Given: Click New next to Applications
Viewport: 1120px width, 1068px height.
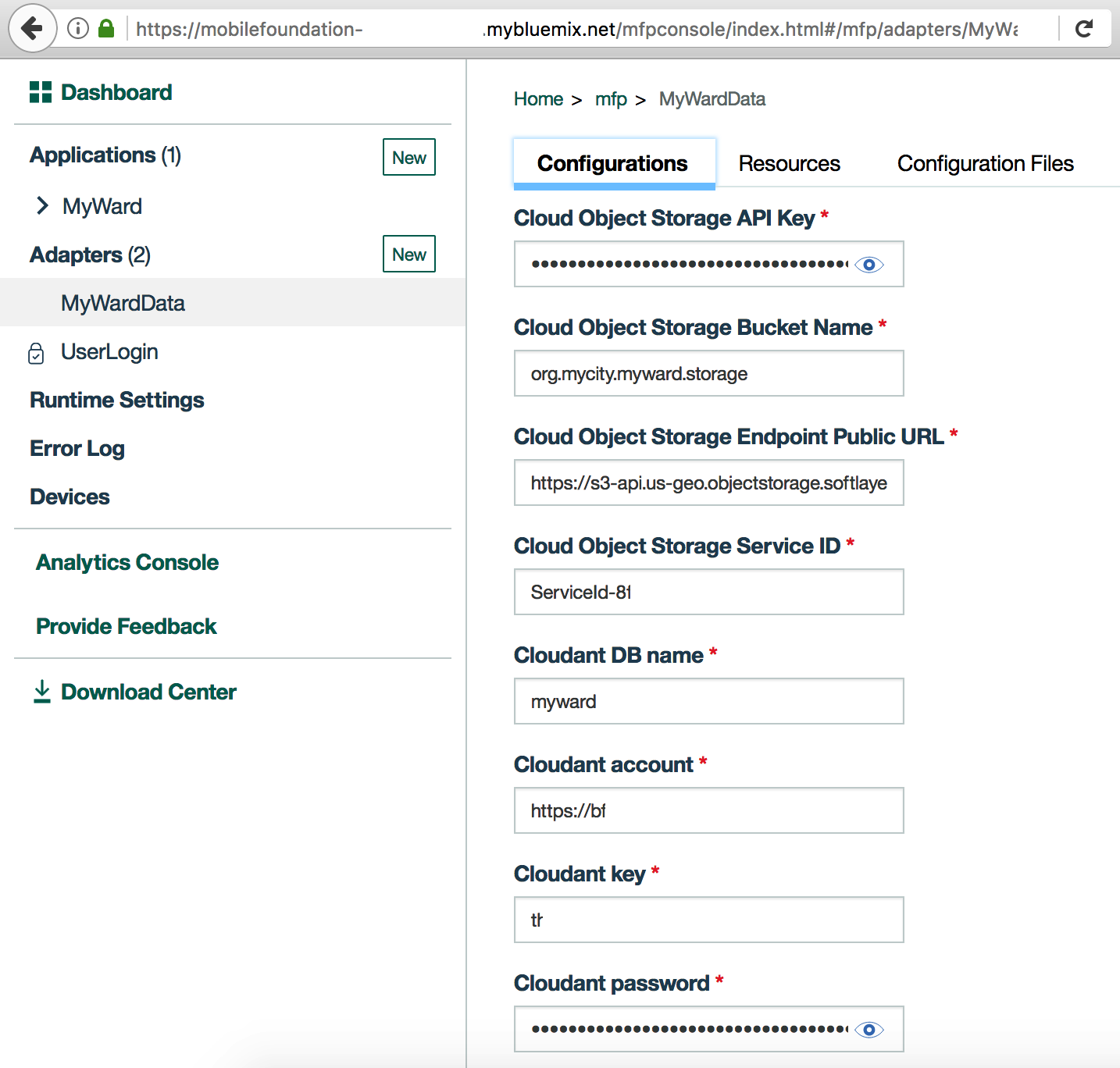Looking at the screenshot, I should 408,157.
